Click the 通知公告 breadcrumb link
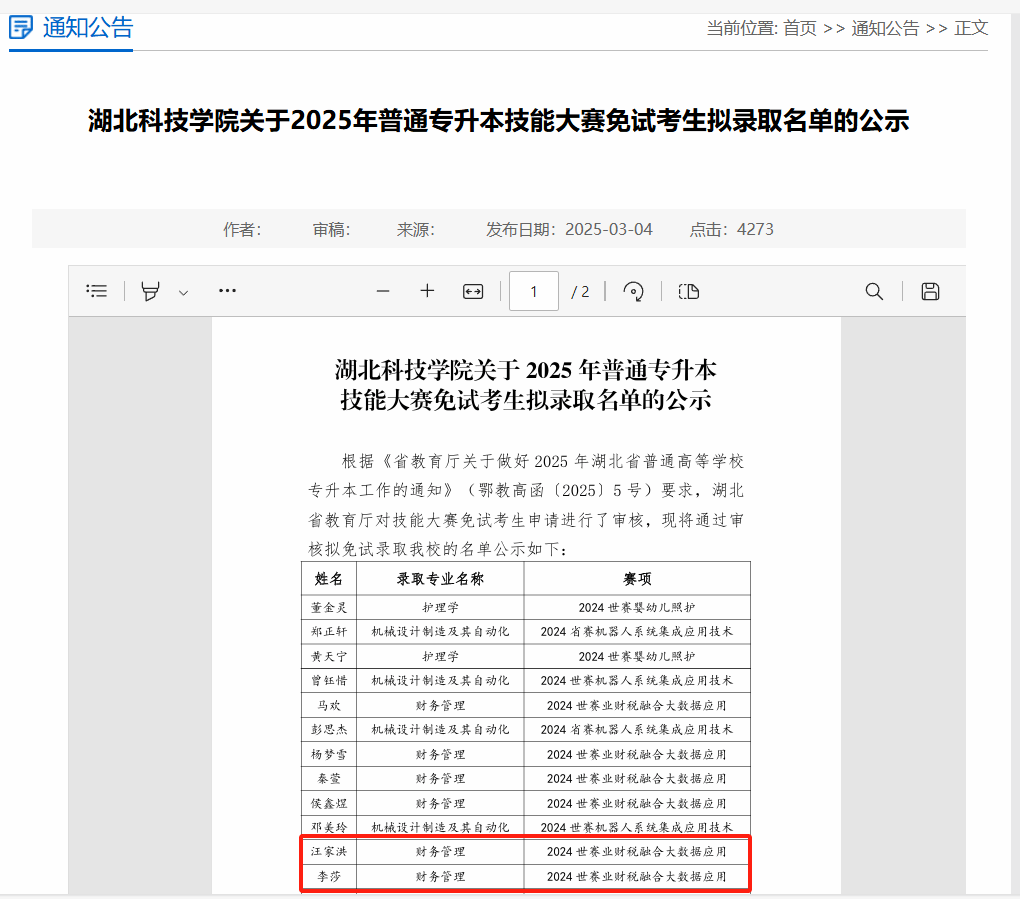 (885, 28)
